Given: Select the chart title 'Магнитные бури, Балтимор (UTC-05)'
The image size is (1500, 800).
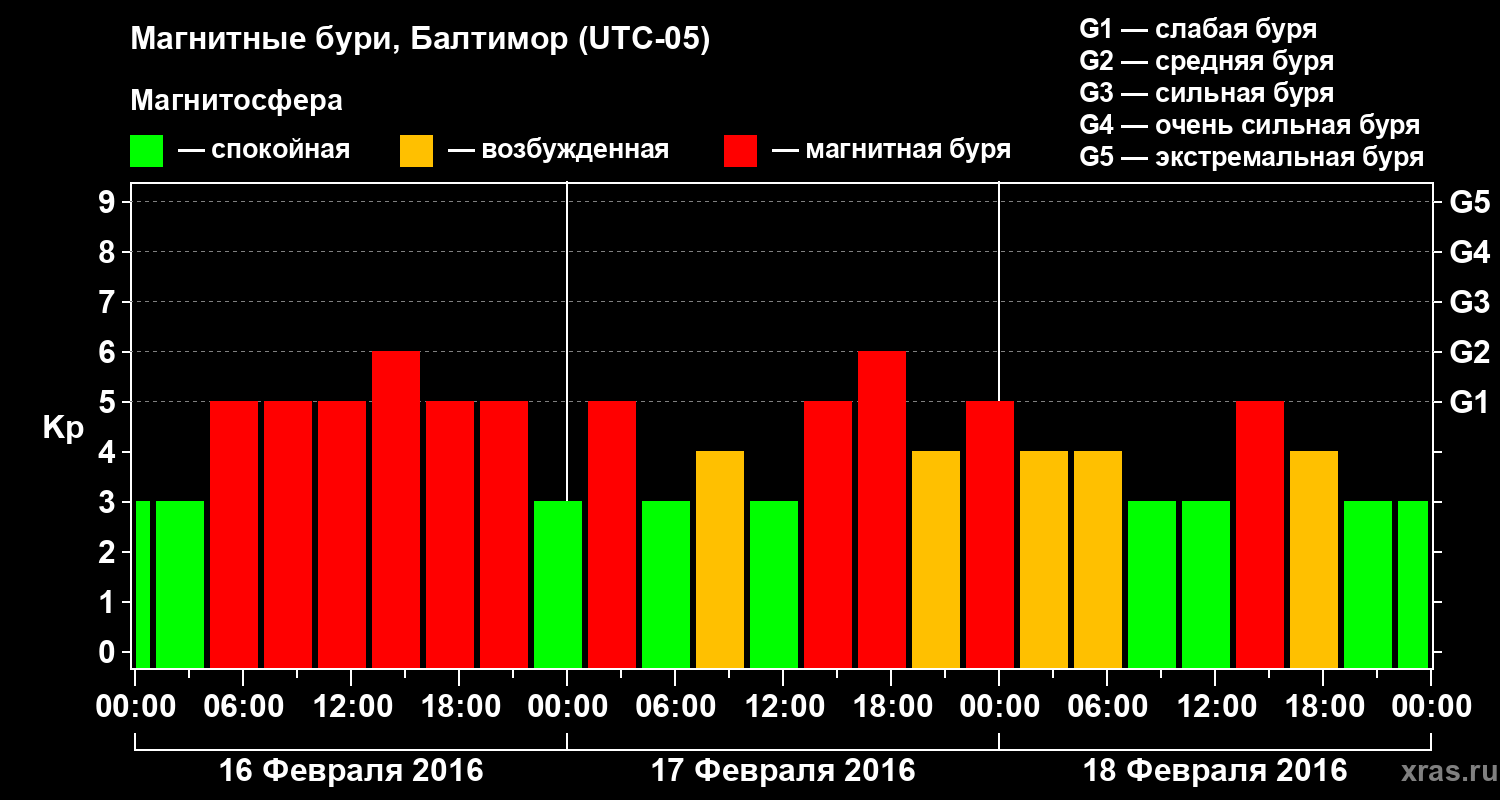Looking at the screenshot, I should (x=420, y=41).
